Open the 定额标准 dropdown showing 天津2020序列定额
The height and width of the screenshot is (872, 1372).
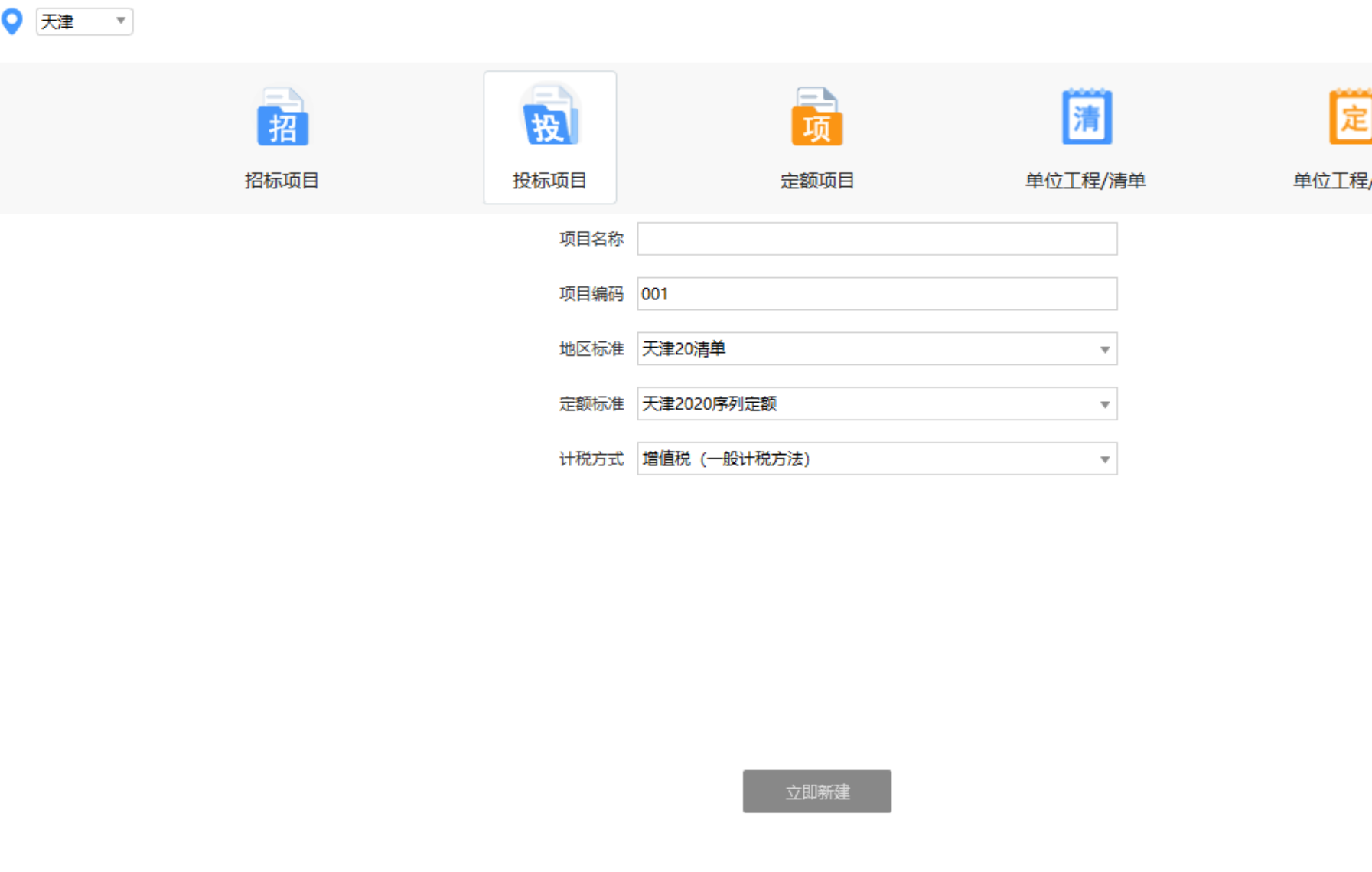877,403
